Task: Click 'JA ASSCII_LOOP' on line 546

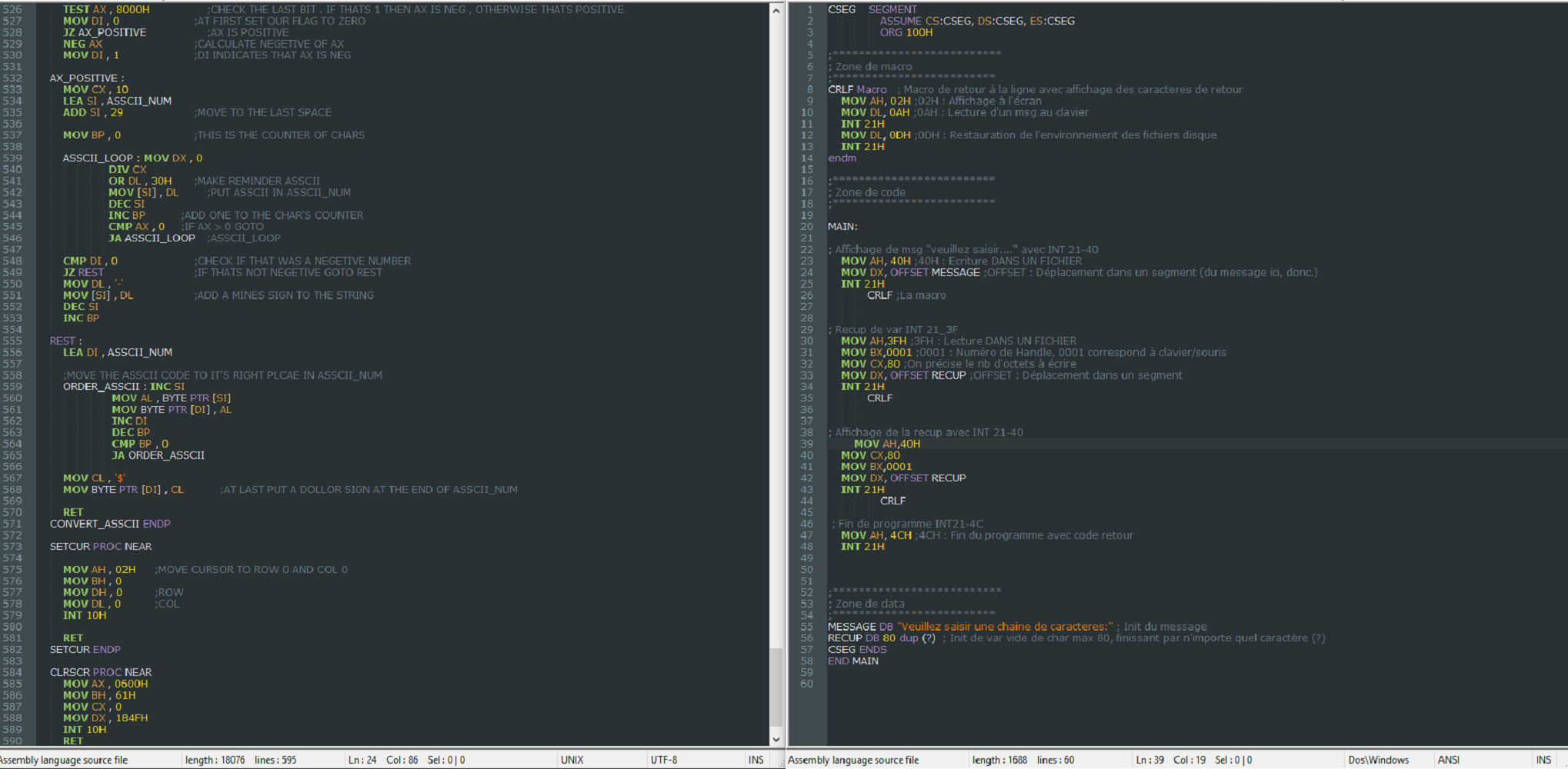Action: [152, 238]
